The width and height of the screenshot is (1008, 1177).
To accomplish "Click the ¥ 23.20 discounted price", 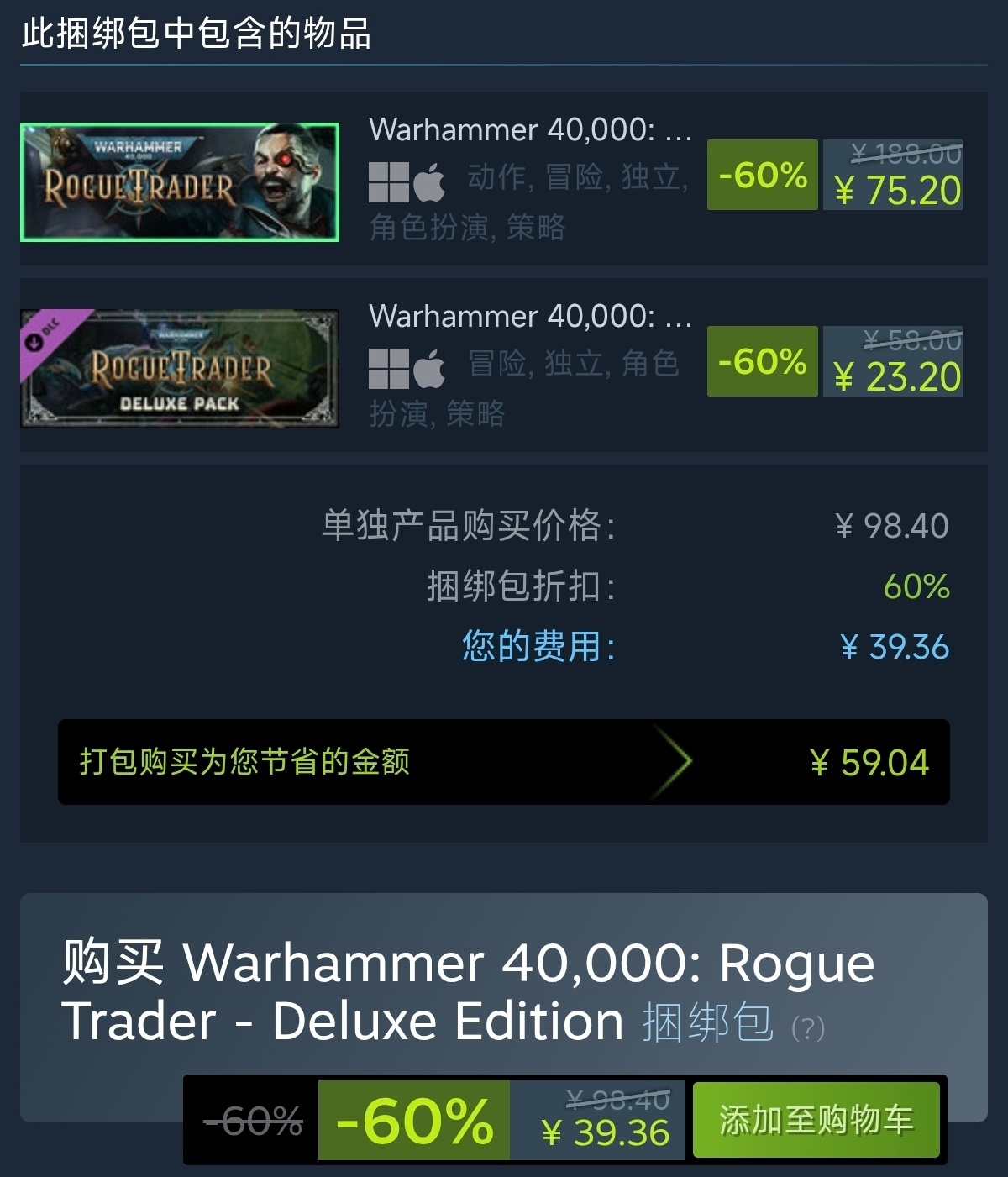I will tap(897, 377).
